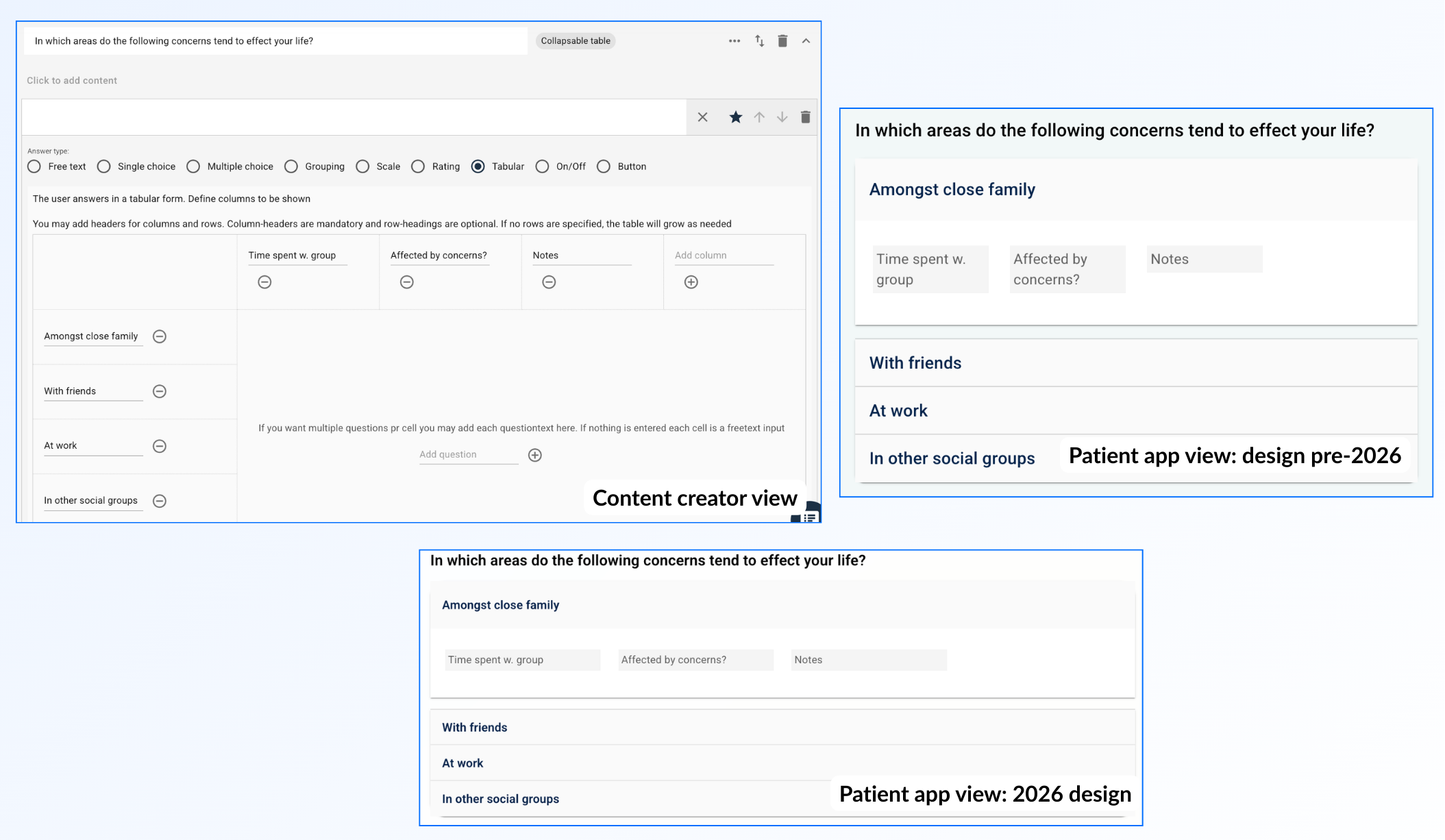Expand 'With friends' in pre-2026 view

pos(915,363)
